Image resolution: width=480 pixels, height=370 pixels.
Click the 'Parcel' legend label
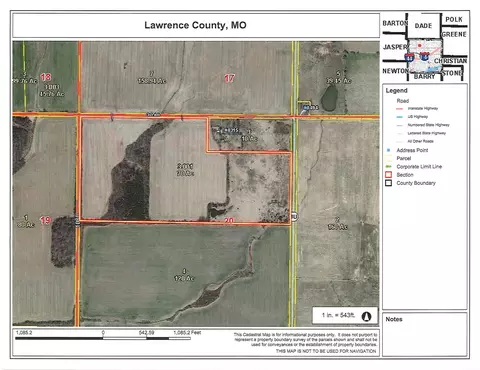click(x=404, y=158)
